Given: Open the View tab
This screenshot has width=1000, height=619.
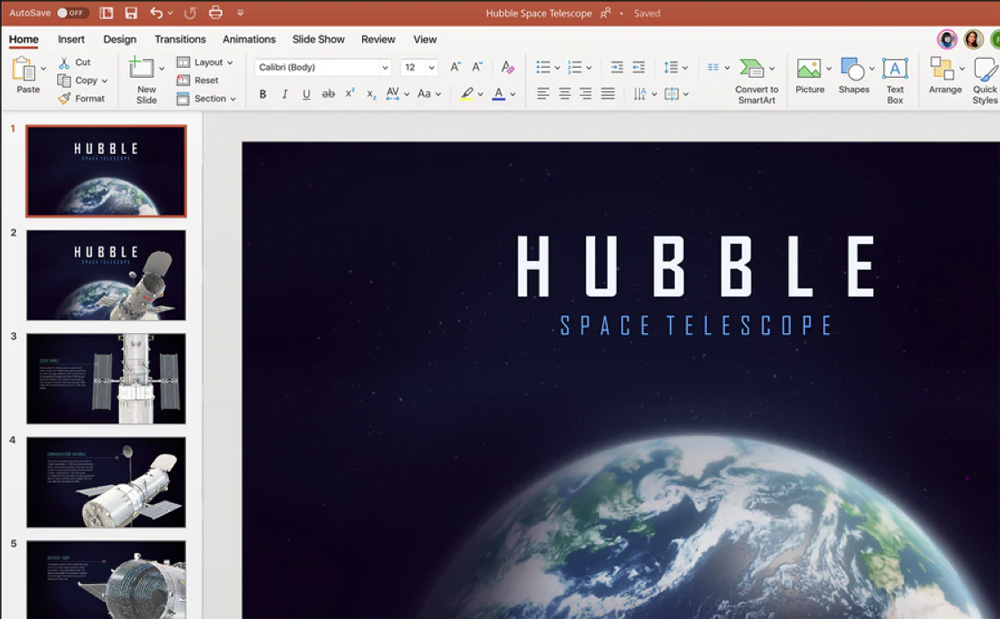Looking at the screenshot, I should pos(425,40).
